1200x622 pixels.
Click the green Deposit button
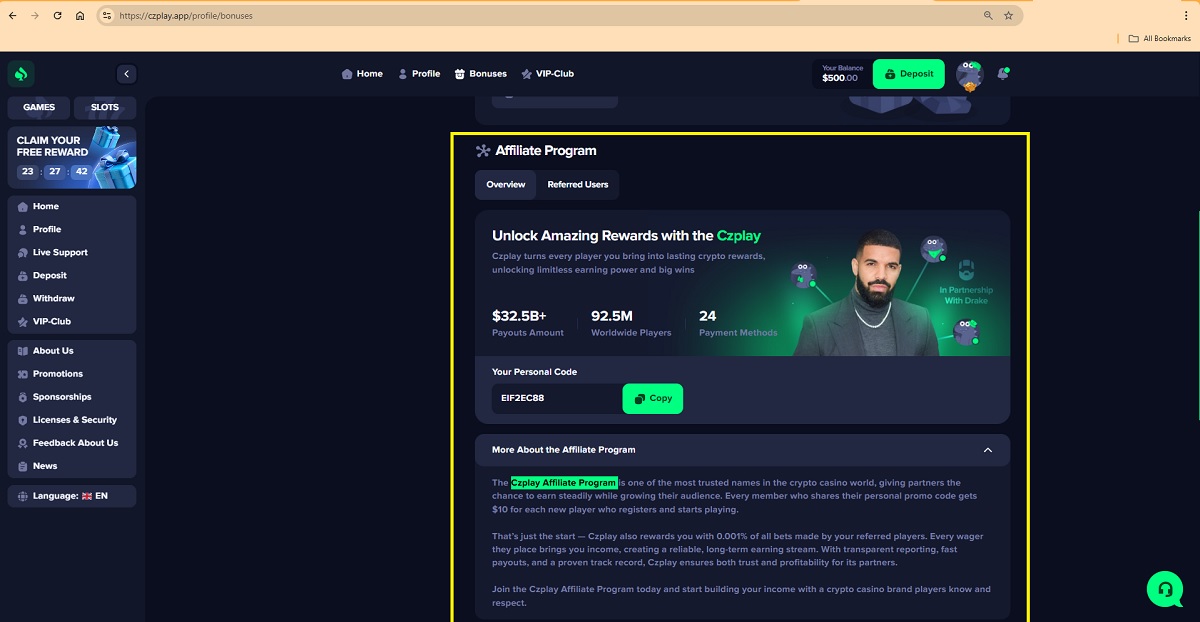[908, 74]
